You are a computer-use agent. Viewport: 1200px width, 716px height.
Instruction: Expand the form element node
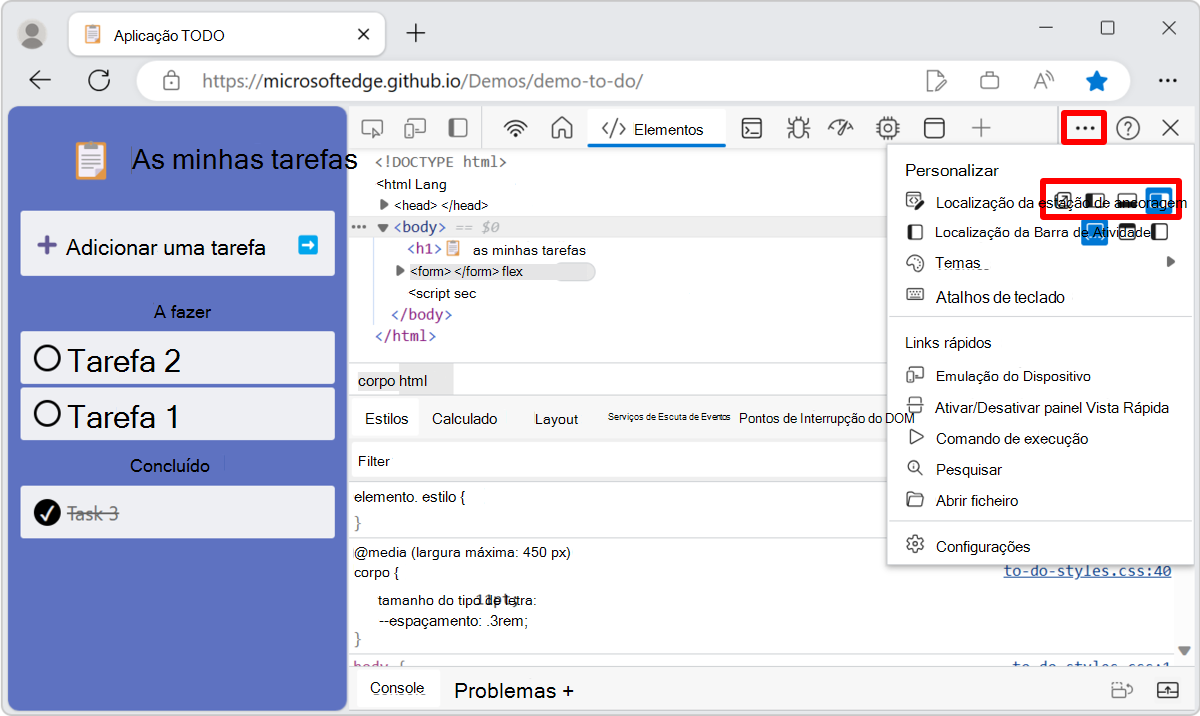tap(400, 270)
